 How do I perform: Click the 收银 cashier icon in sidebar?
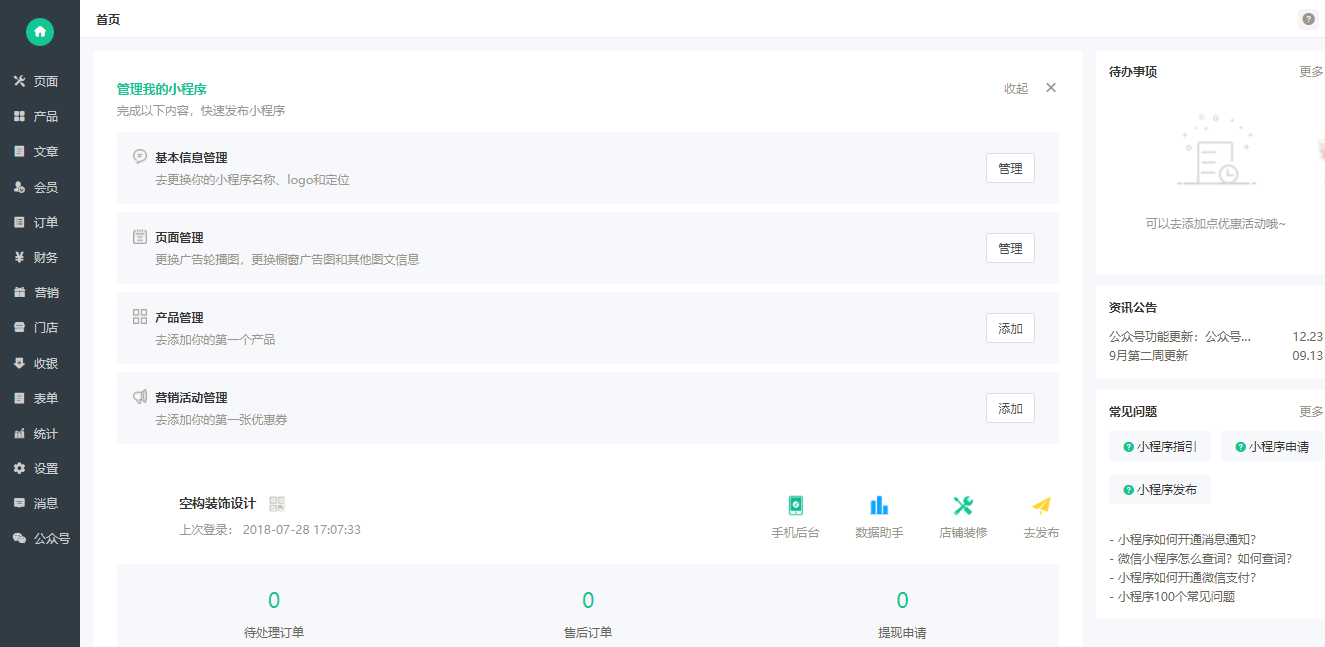point(19,363)
